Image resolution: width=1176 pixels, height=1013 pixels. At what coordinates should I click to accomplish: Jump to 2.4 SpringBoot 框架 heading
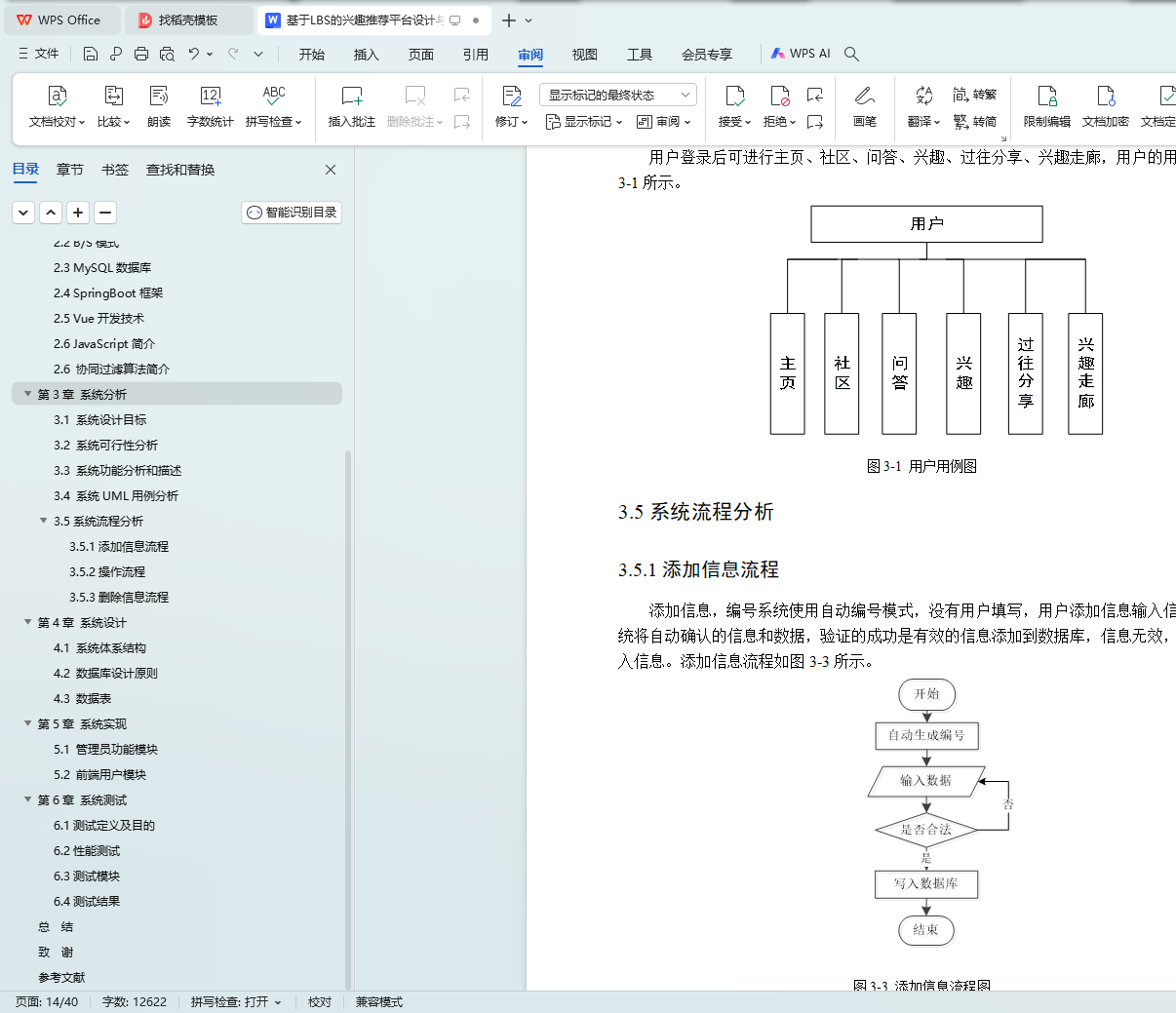click(x=108, y=292)
